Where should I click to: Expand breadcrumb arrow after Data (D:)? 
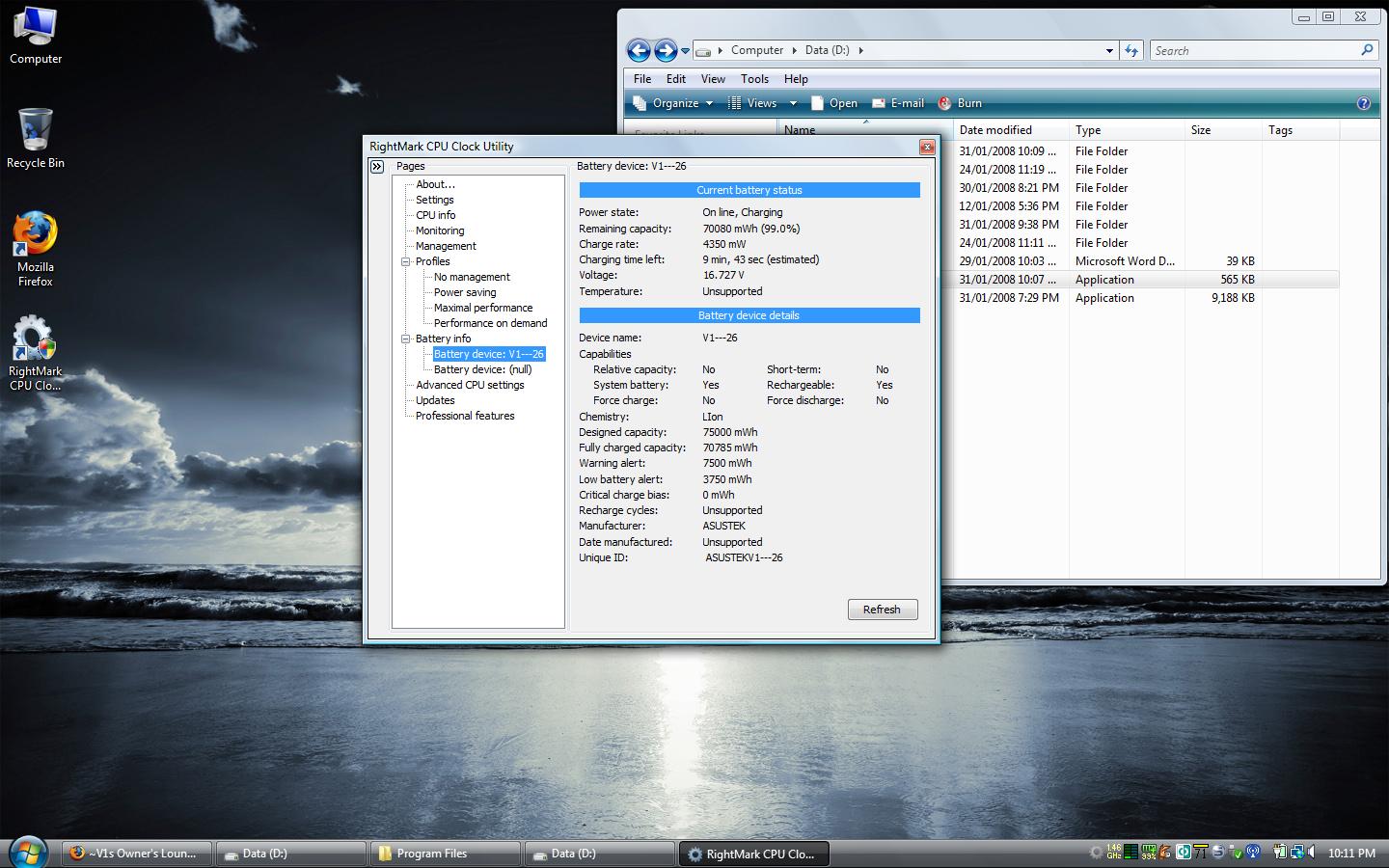[x=860, y=50]
